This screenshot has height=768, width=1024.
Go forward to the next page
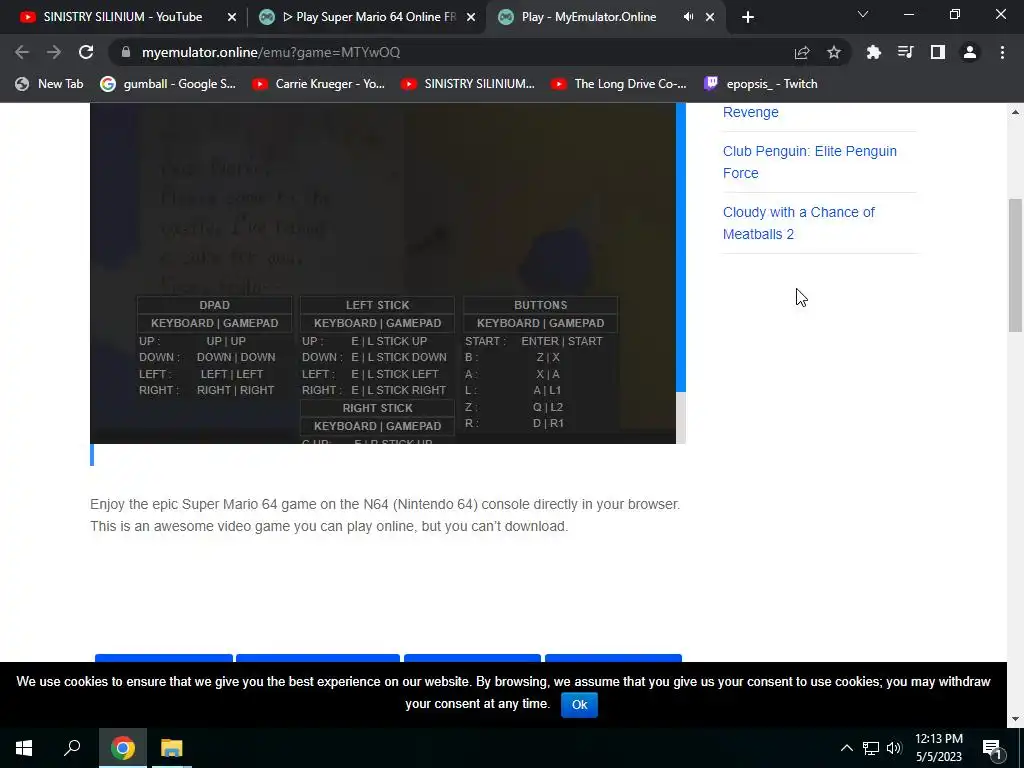pos(54,52)
